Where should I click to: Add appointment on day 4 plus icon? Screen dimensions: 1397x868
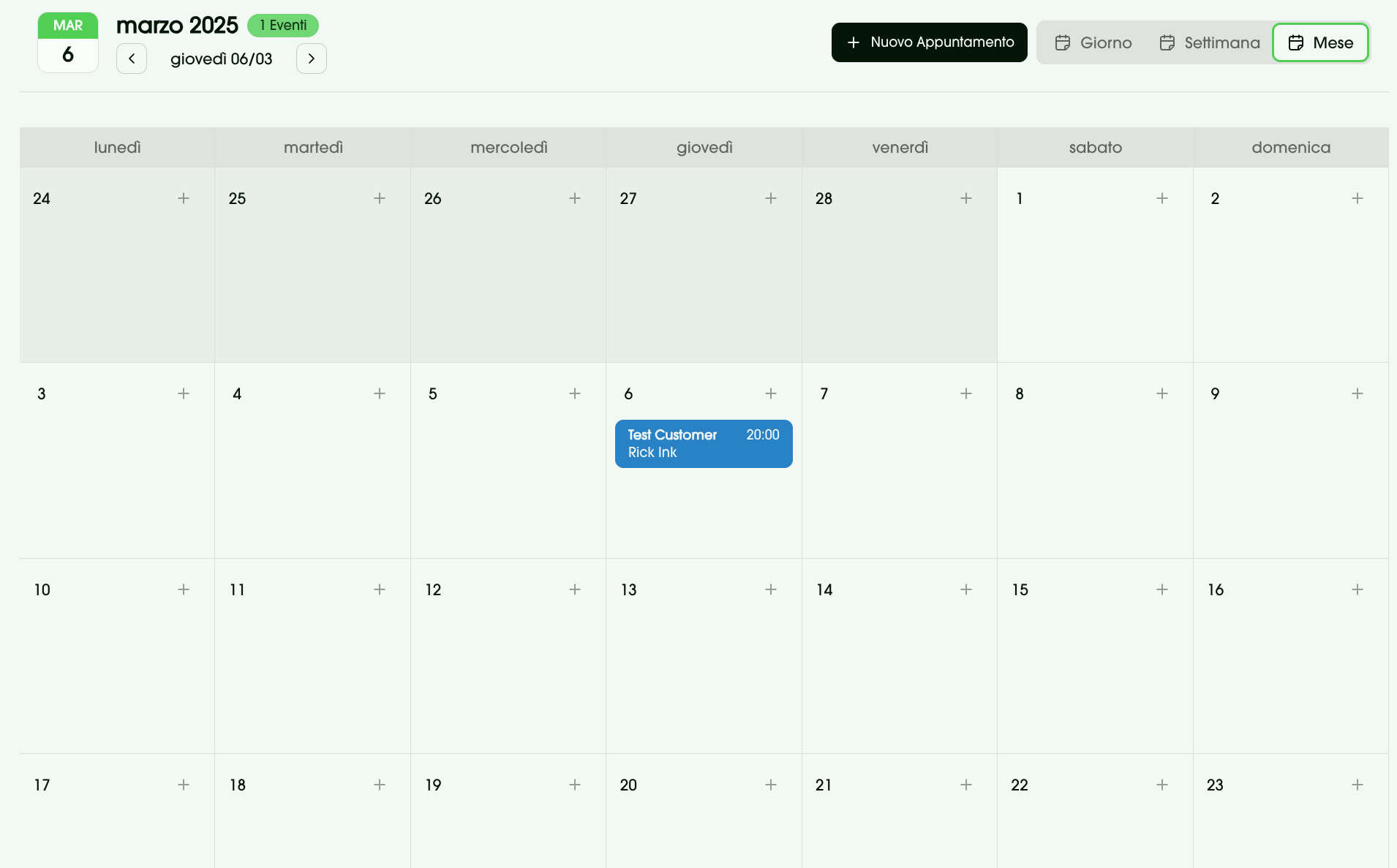380,393
